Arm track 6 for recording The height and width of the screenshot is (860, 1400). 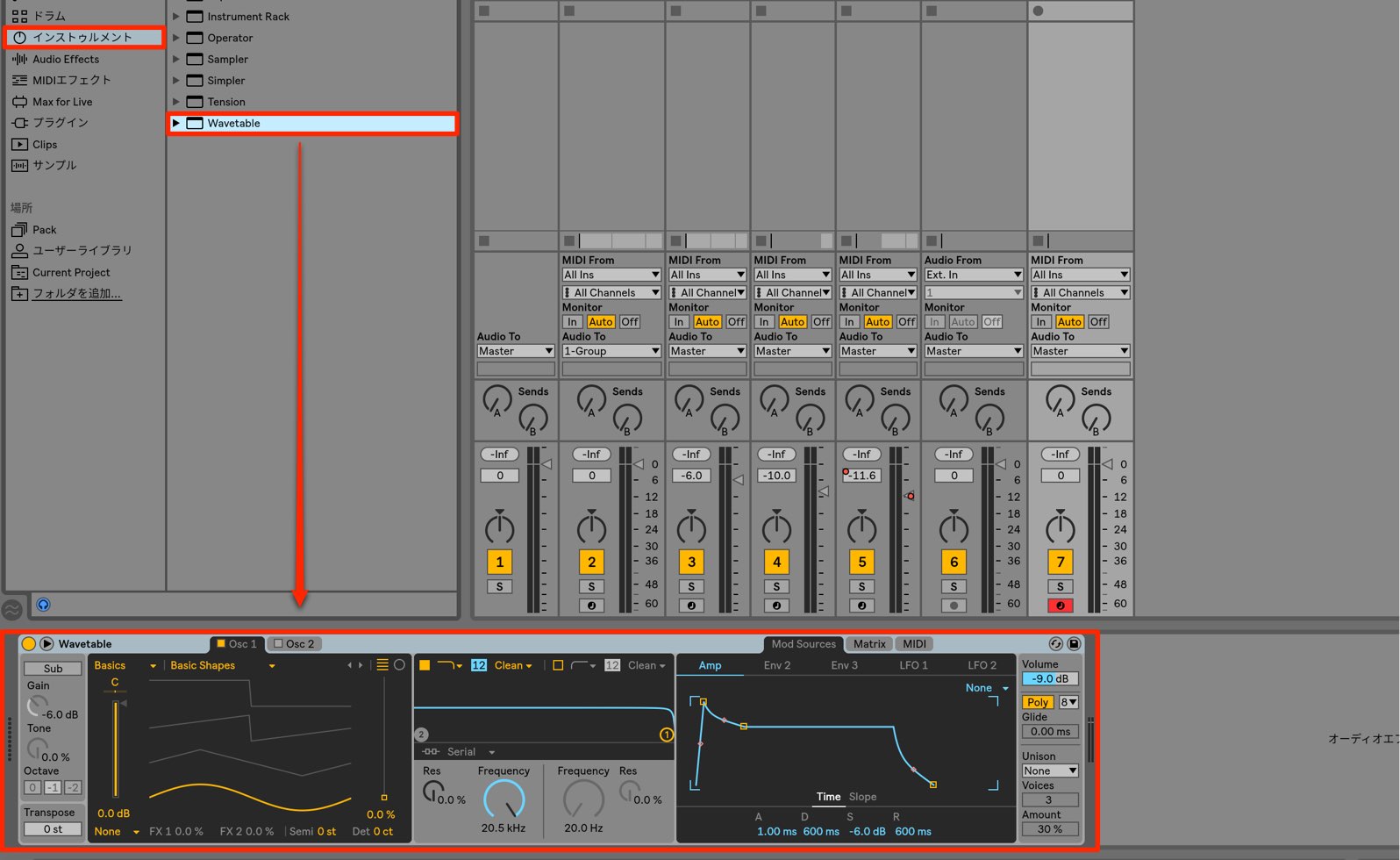click(x=954, y=606)
